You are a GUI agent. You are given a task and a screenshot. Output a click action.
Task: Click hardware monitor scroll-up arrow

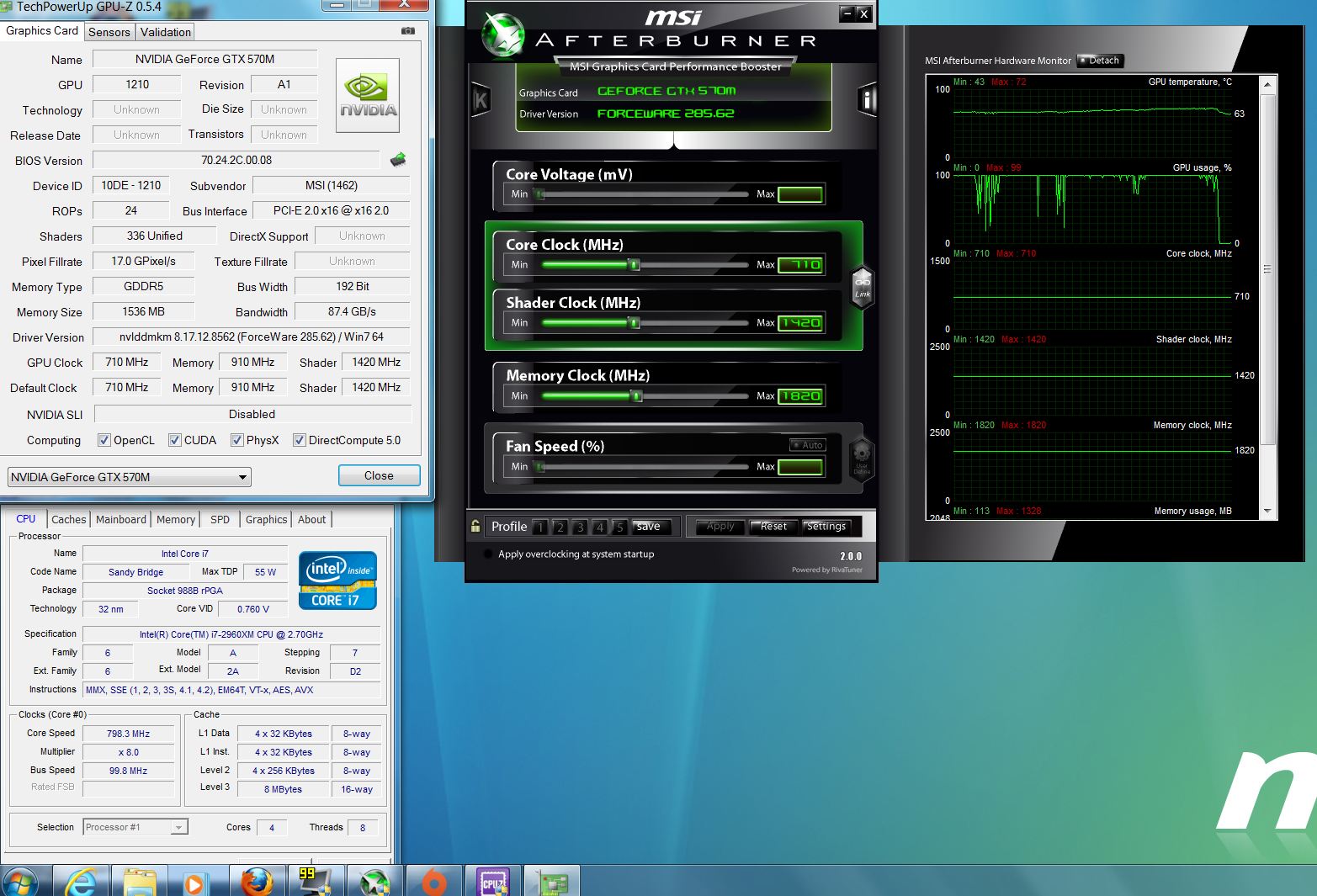click(x=1267, y=84)
